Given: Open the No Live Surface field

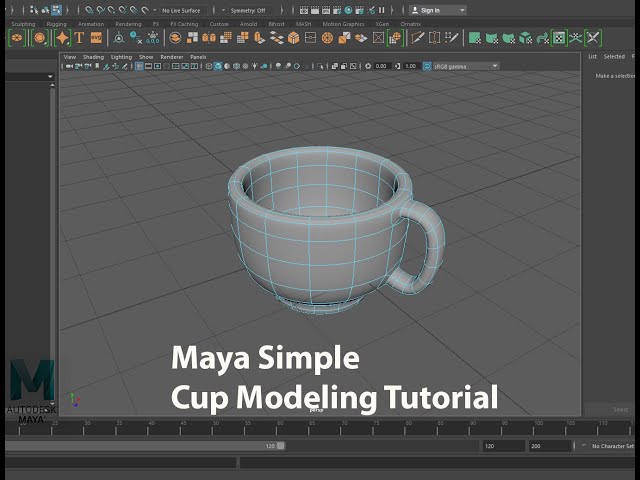Looking at the screenshot, I should pos(182,10).
